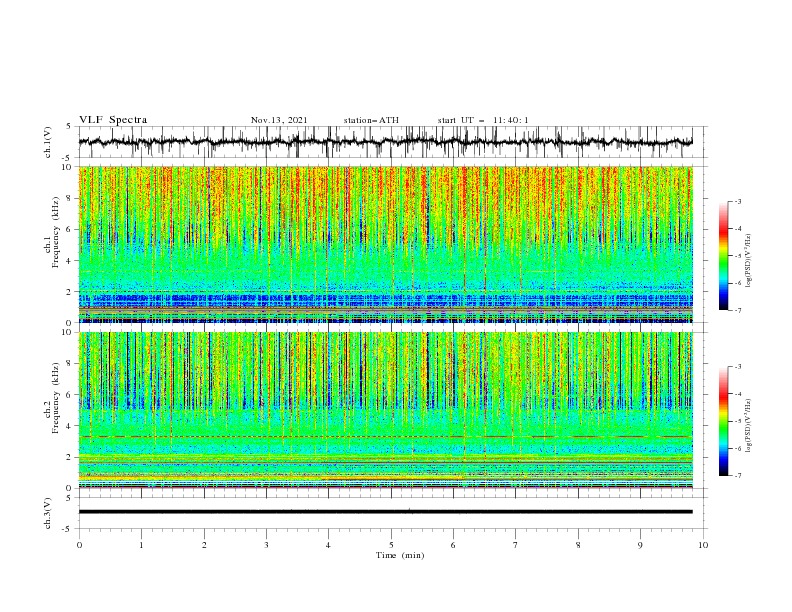
Task: Click the ch.1 "log(PSD)(V²/Hz)" colorbar label
Action: [x=749, y=261]
